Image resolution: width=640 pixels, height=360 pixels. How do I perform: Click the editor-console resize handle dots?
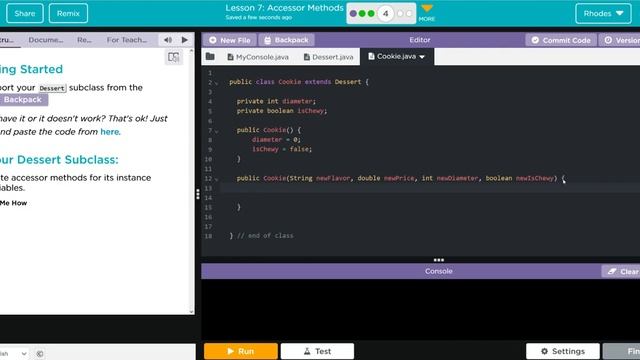[439, 260]
